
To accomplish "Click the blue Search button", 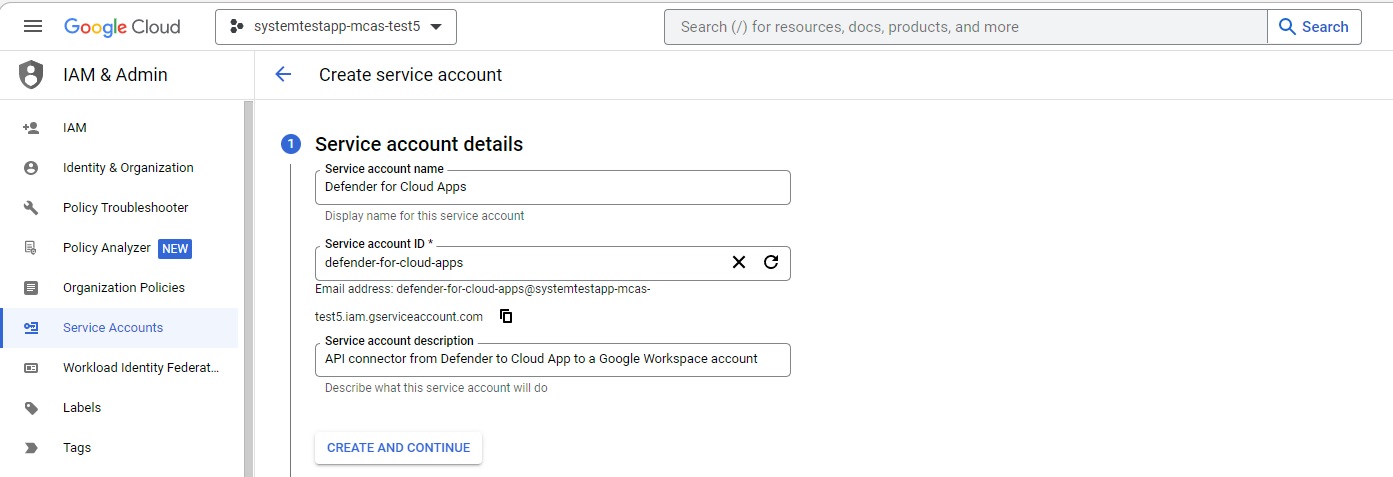I will point(1314,27).
